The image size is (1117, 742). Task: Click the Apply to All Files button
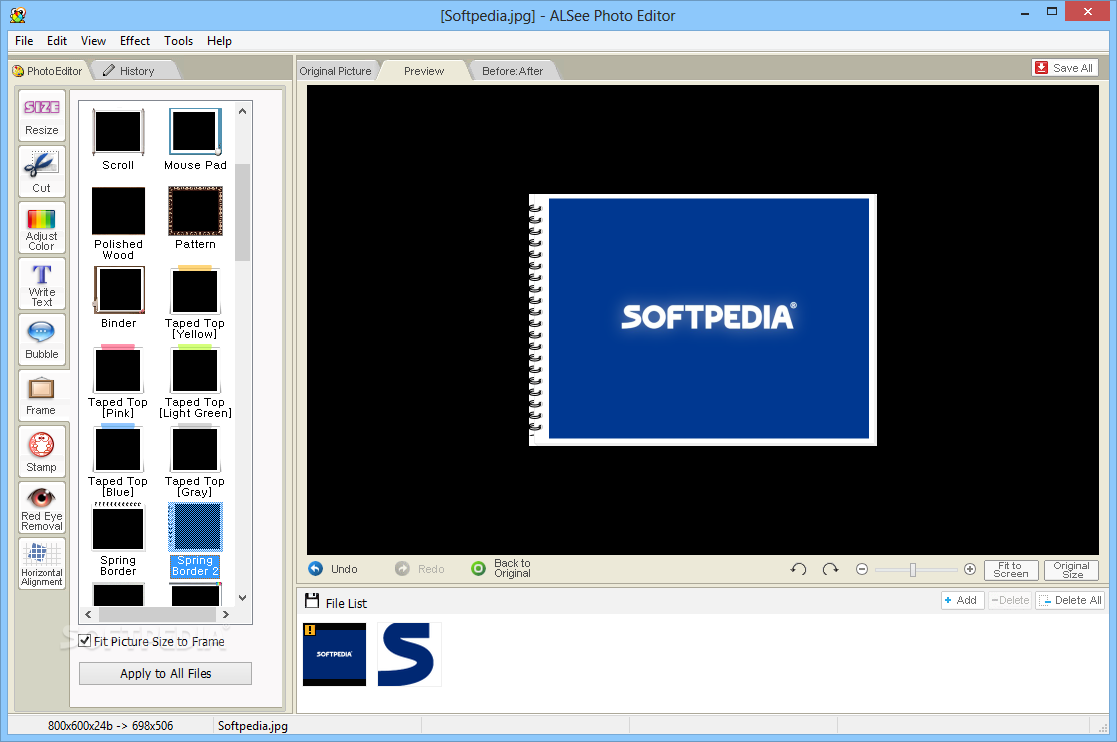[x=165, y=673]
